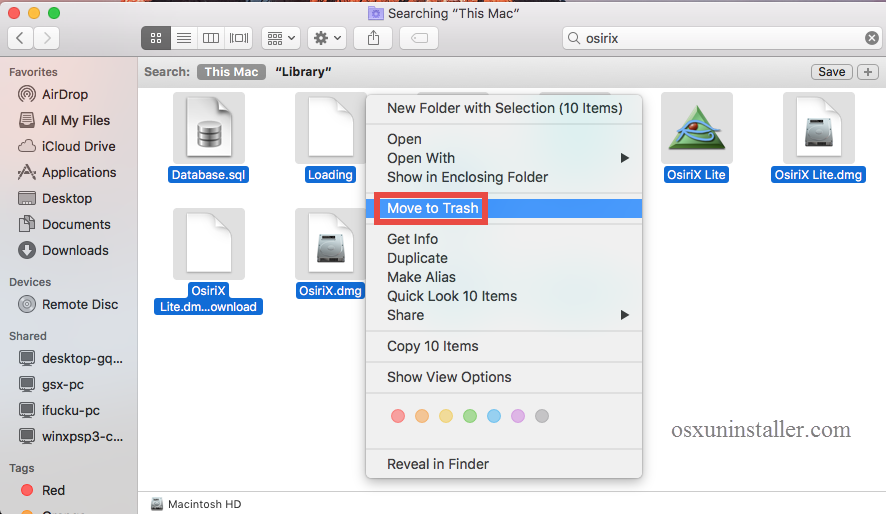Screen dimensions: 886x514
Task: Switch to icon view
Action: point(155,38)
